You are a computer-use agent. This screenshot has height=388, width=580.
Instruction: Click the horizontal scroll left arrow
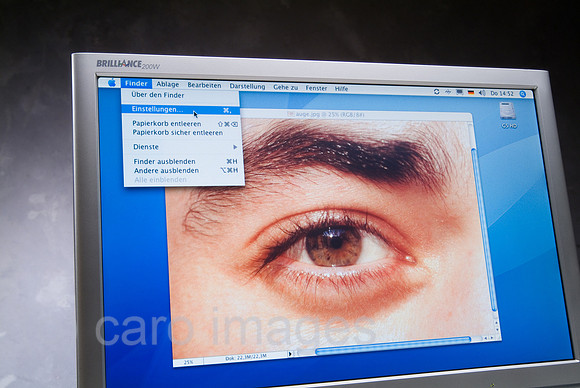486,338
